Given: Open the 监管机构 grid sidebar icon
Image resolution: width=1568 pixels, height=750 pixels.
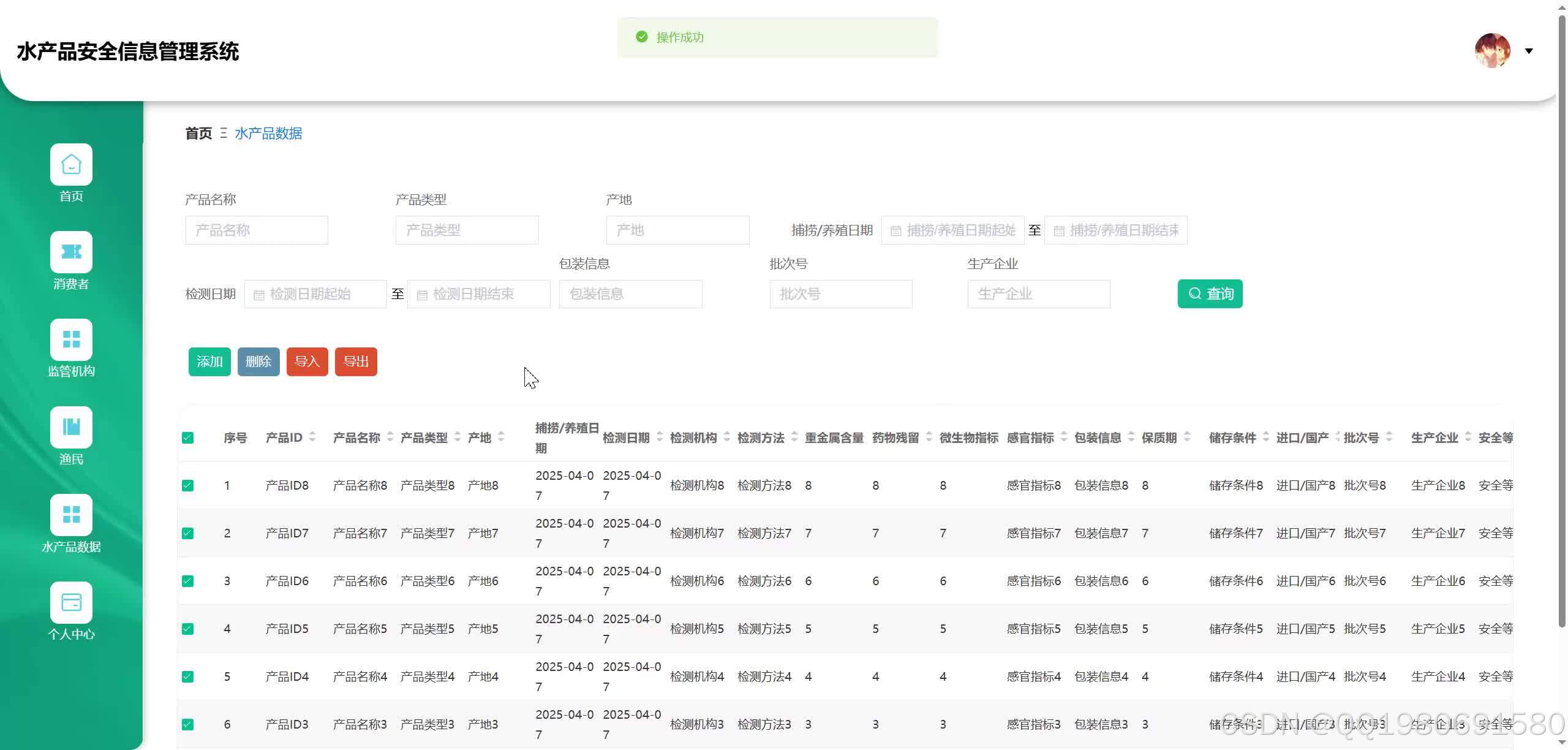Looking at the screenshot, I should pos(71,339).
